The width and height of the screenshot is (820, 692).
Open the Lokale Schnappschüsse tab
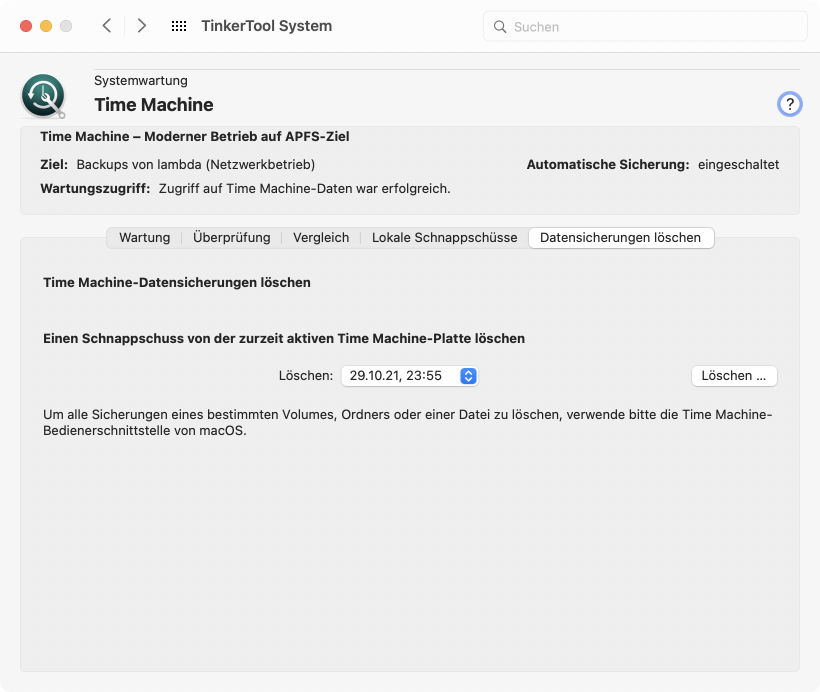click(445, 237)
